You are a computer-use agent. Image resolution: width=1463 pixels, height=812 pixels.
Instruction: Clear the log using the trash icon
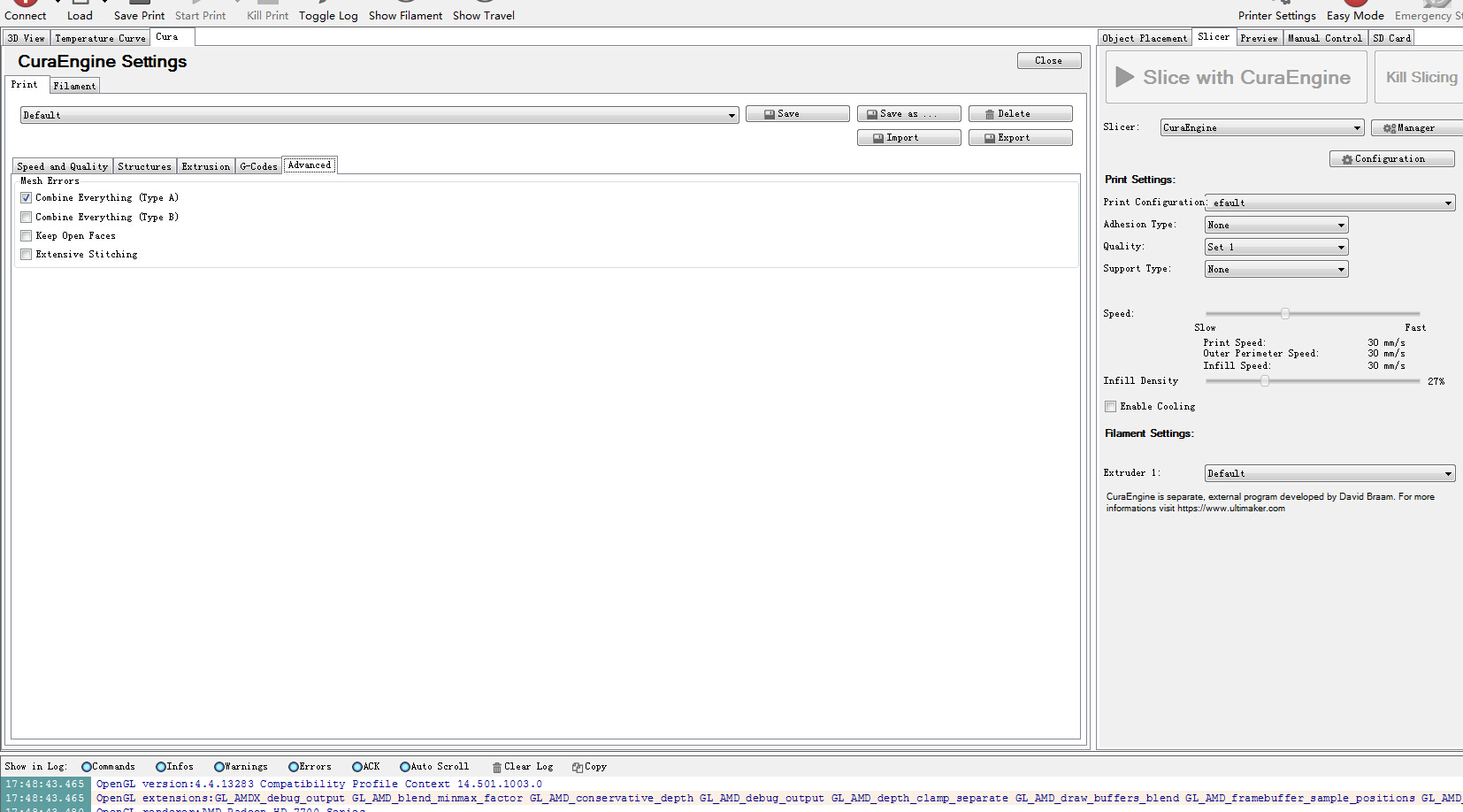(522, 767)
